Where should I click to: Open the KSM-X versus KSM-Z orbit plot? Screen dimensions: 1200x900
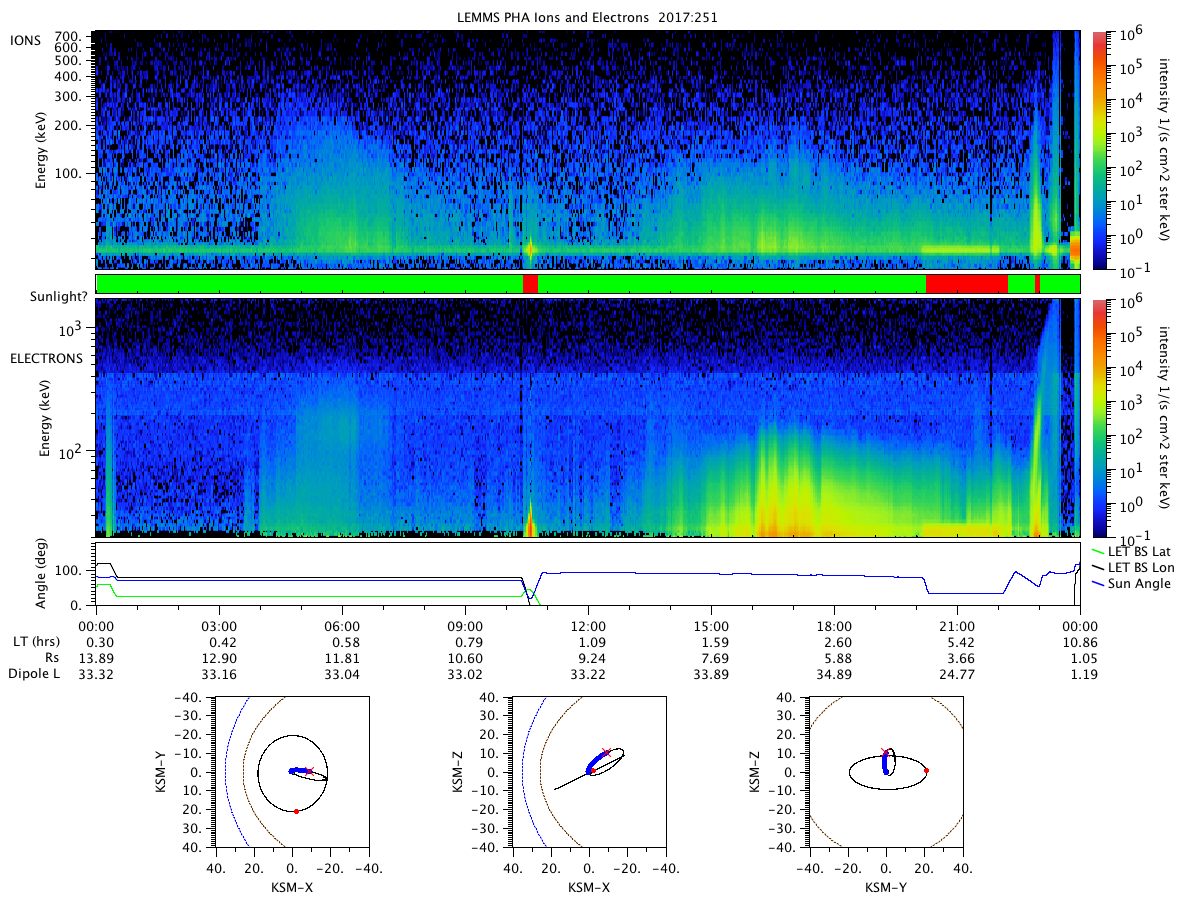[x=588, y=771]
